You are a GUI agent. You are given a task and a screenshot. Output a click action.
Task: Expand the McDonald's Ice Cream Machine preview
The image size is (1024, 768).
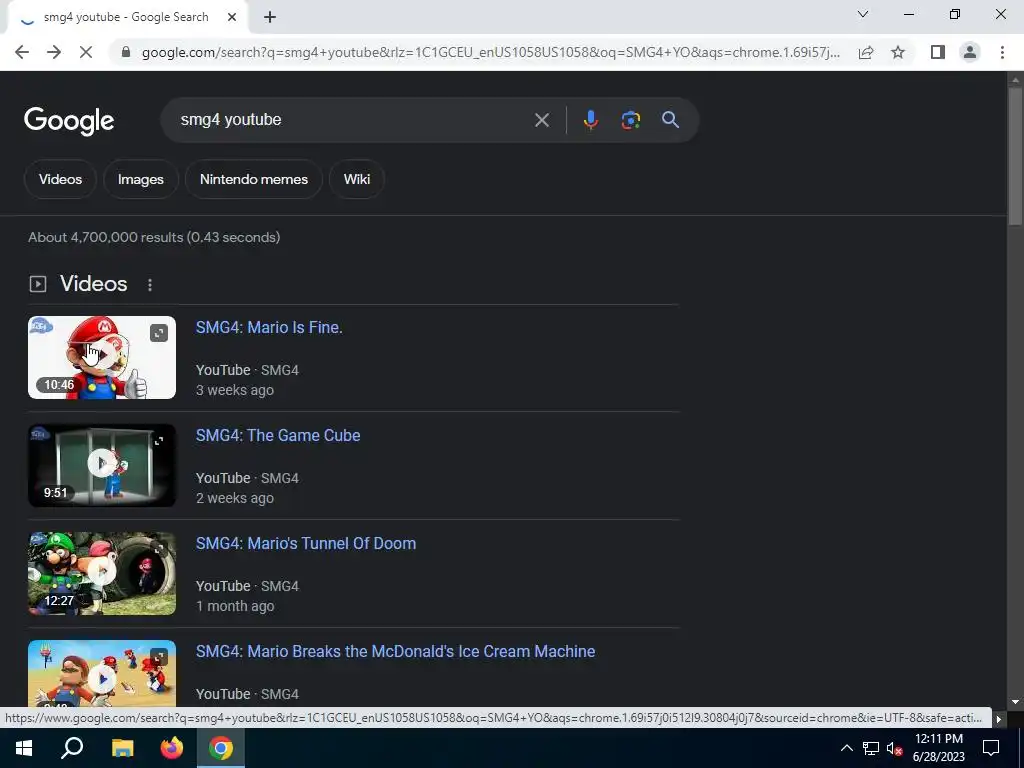pos(159,657)
